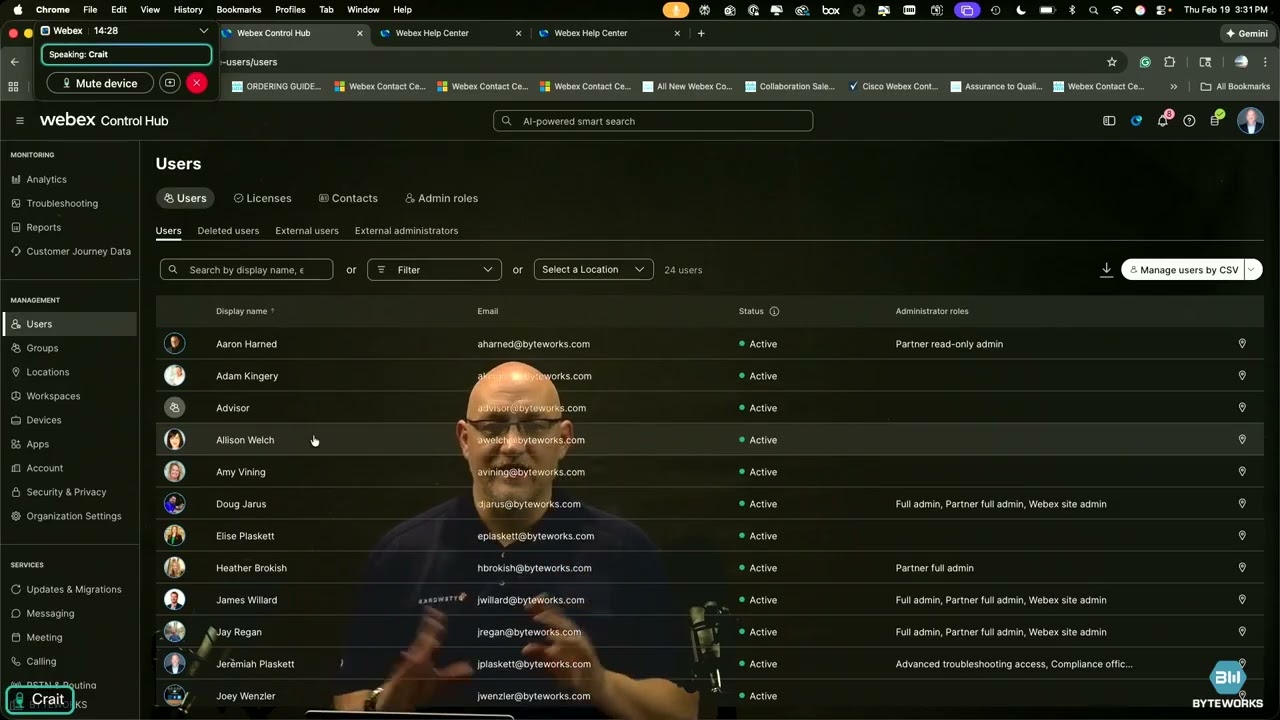This screenshot has width=1280, height=720.
Task: Open a new Chrome tab
Action: [701, 33]
